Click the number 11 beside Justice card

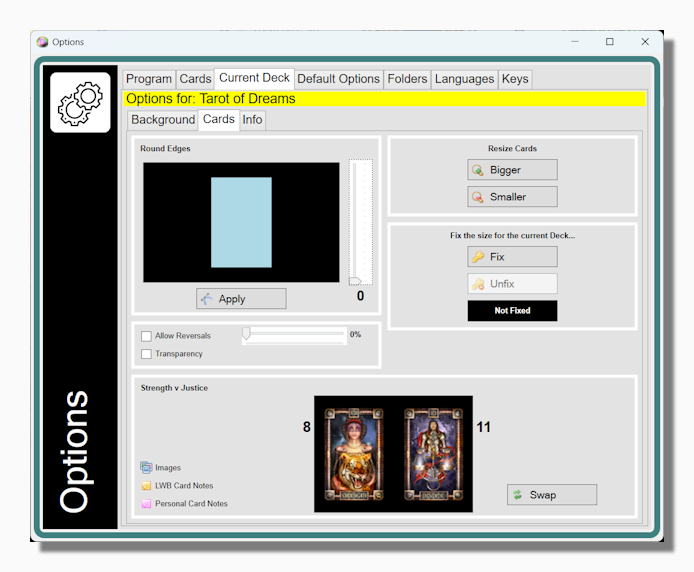coord(483,427)
